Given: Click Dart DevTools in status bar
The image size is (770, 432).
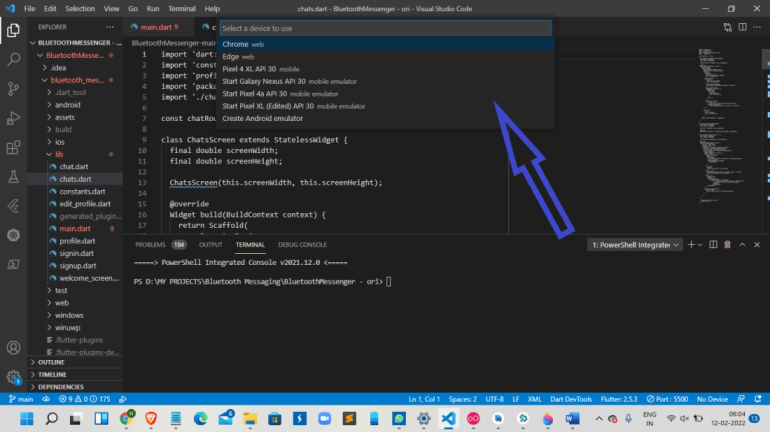Looking at the screenshot, I should pyautogui.click(x=571, y=399).
